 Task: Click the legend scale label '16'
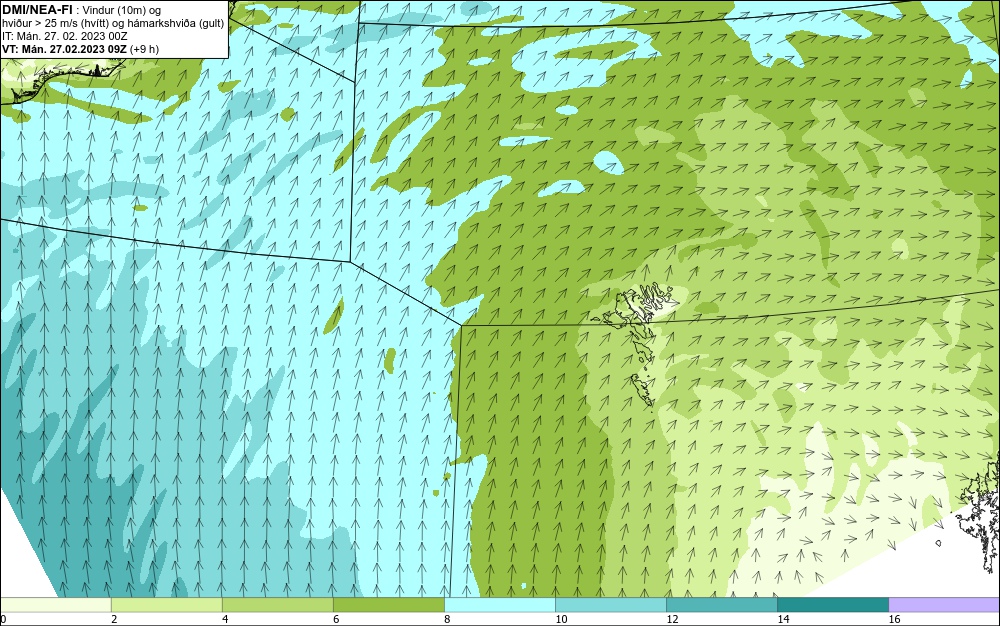[894, 619]
